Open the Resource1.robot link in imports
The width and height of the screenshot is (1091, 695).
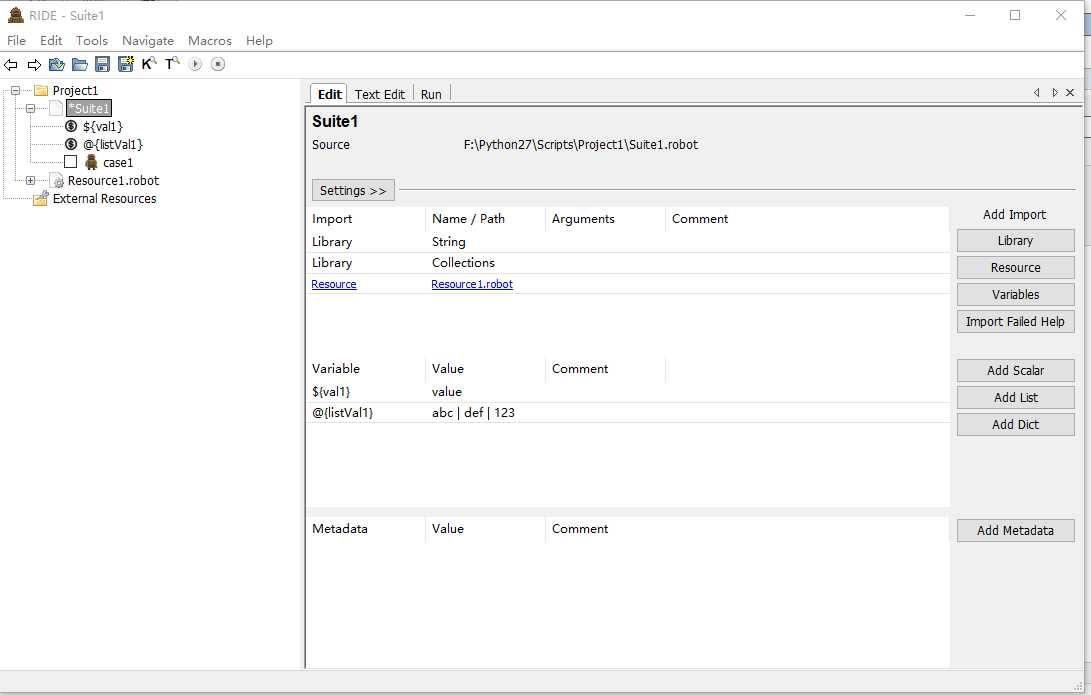point(472,284)
